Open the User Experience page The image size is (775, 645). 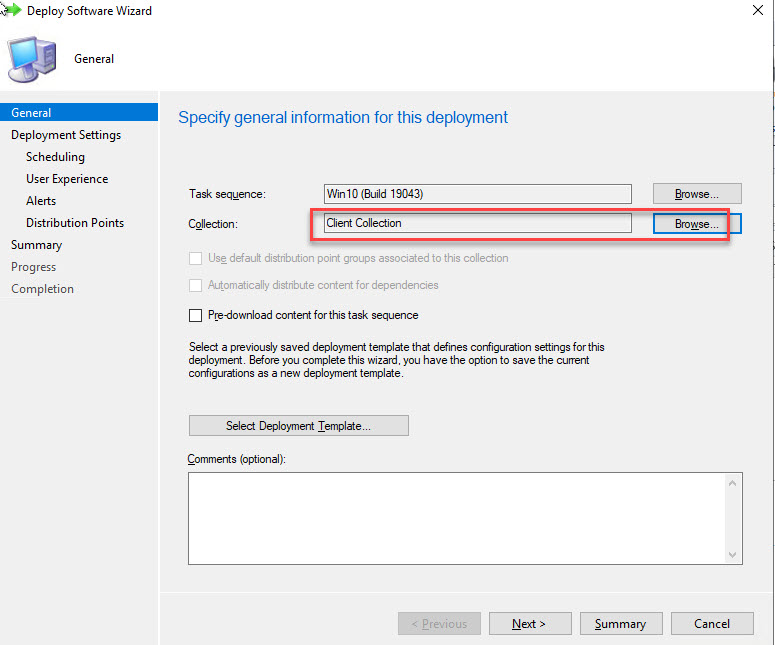coord(67,179)
